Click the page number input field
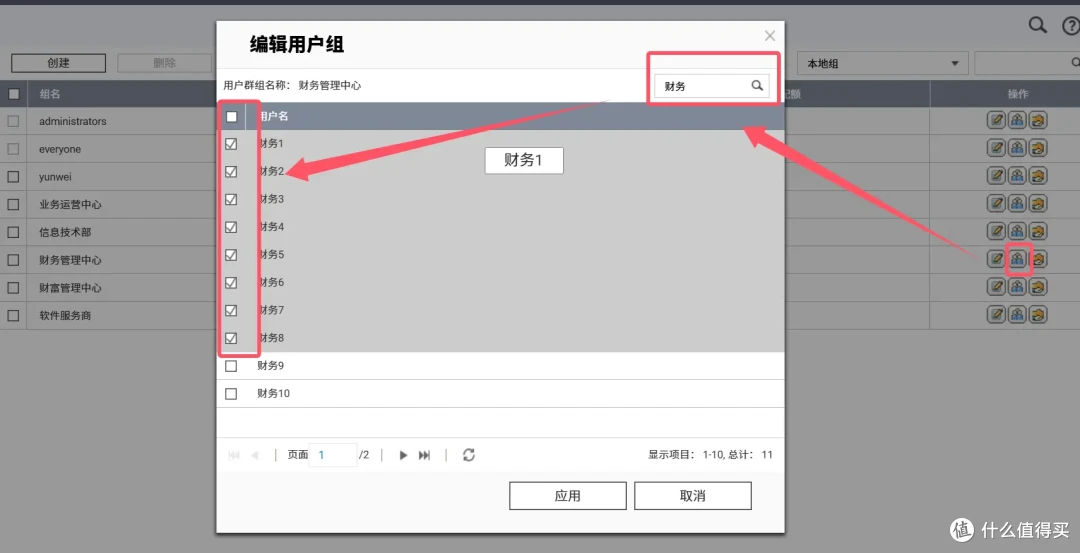The height and width of the screenshot is (553, 1080). [333, 455]
